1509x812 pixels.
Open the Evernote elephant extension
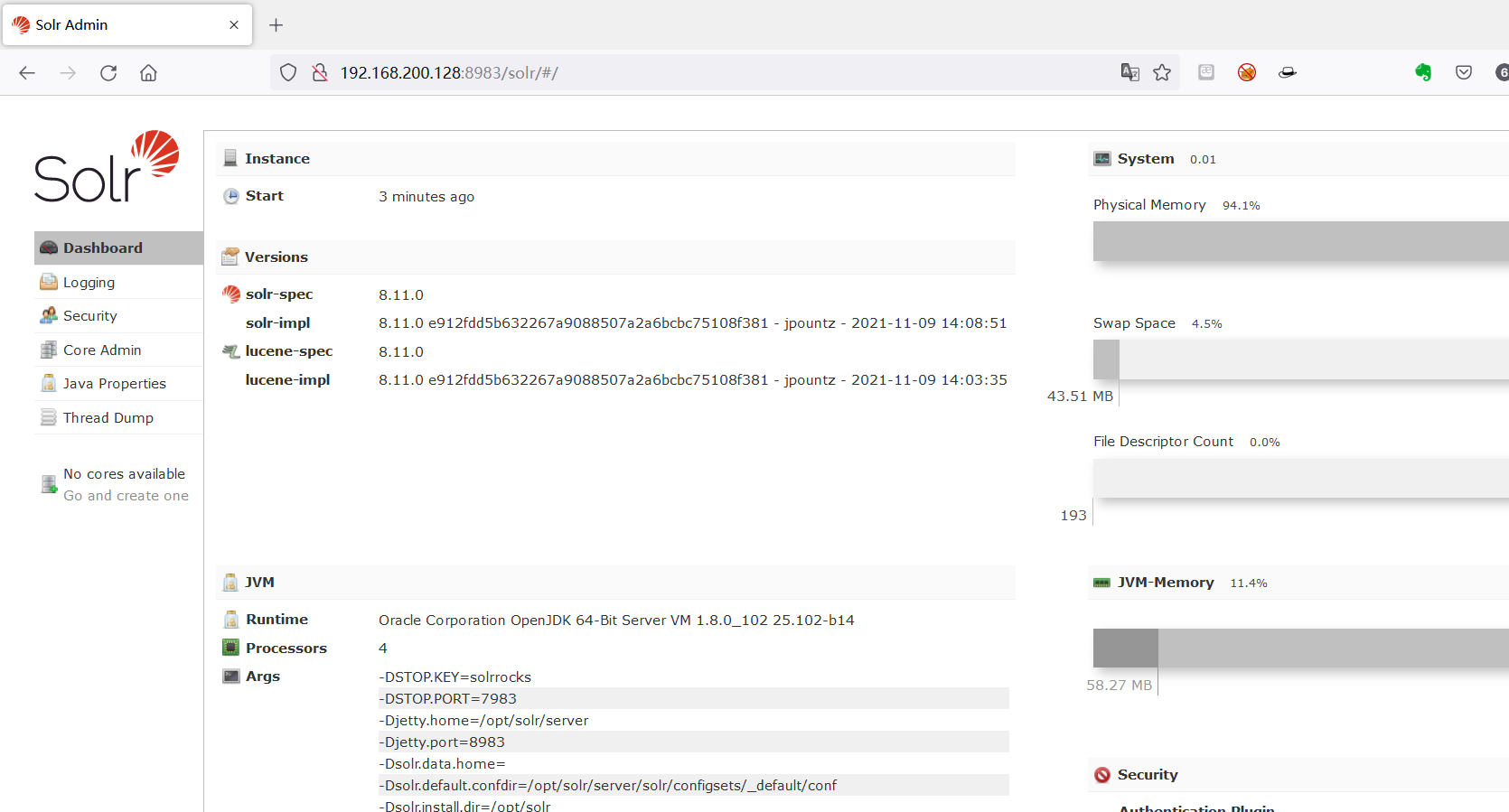pyautogui.click(x=1423, y=73)
